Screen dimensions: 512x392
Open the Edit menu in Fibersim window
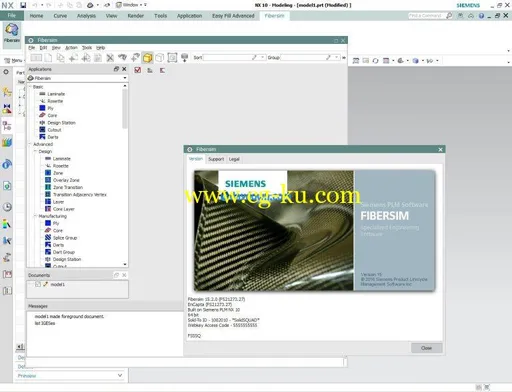click(x=43, y=48)
